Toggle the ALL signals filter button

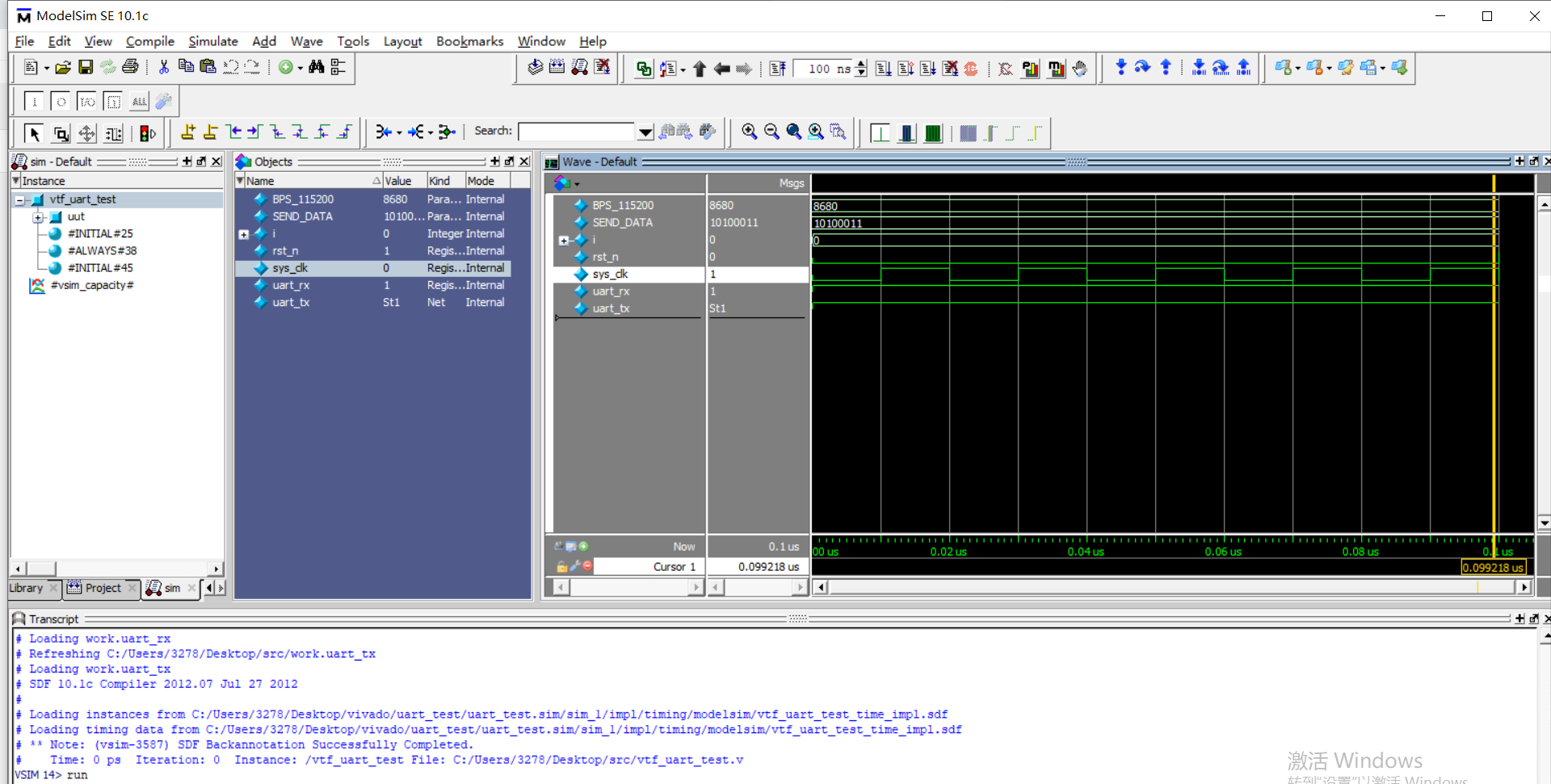tap(140, 102)
